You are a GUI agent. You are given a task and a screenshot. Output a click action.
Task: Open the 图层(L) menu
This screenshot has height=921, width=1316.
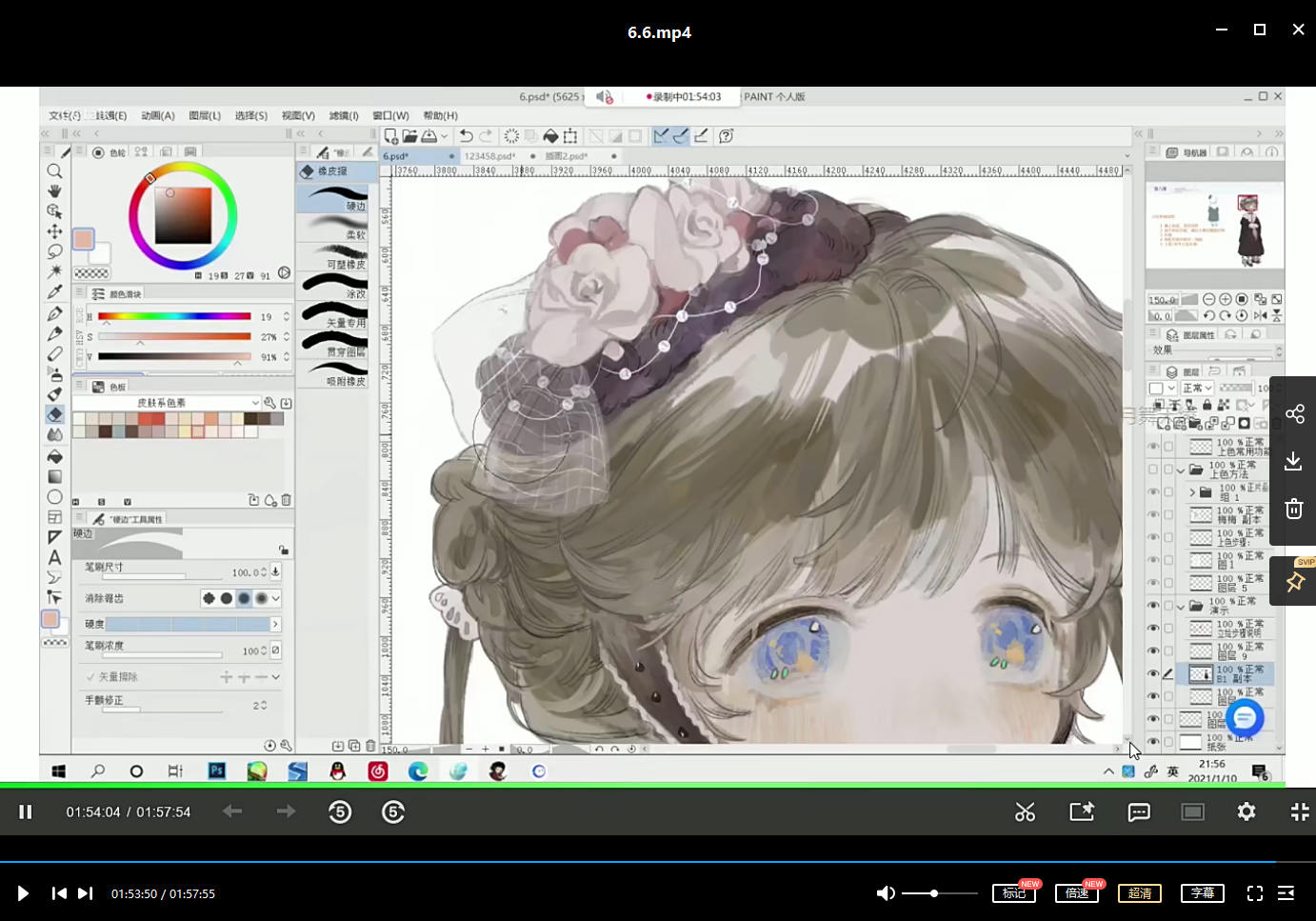point(205,116)
